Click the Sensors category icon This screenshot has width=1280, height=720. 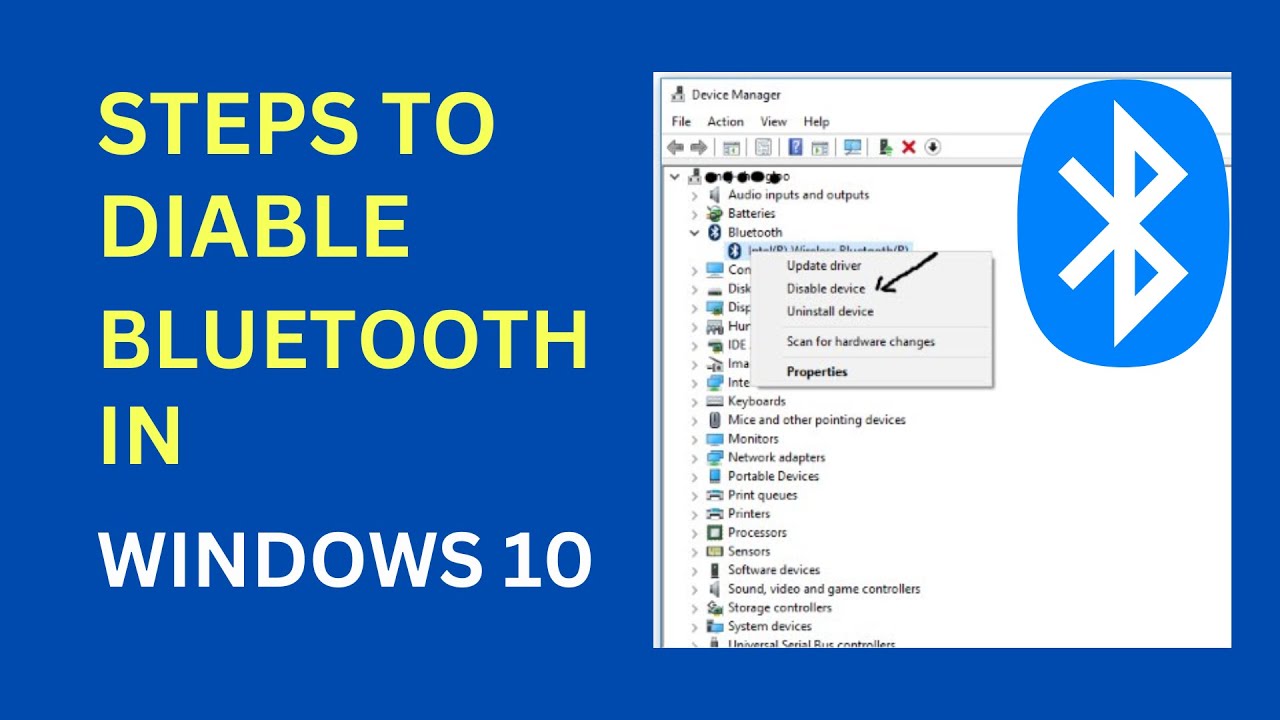[x=714, y=551]
